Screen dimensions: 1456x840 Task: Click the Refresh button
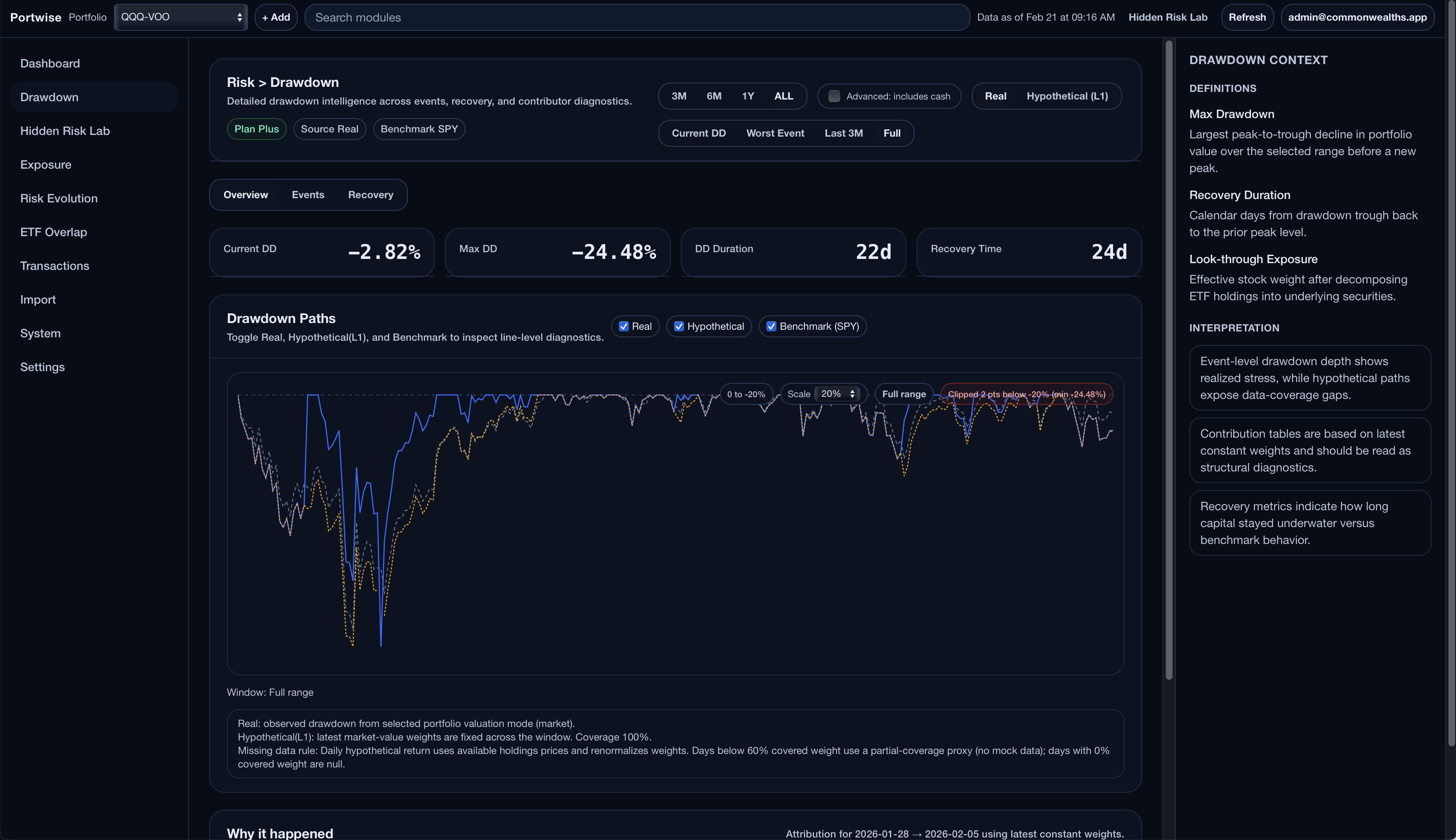click(1247, 17)
